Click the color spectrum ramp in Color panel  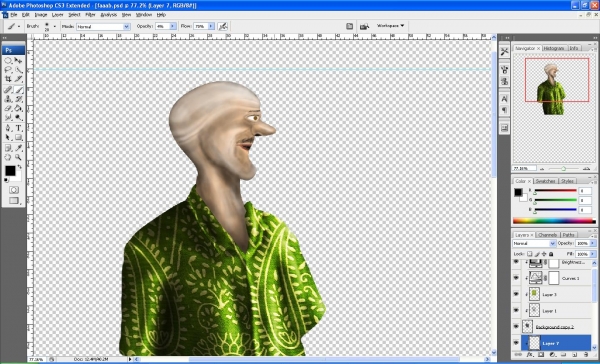tap(554, 221)
